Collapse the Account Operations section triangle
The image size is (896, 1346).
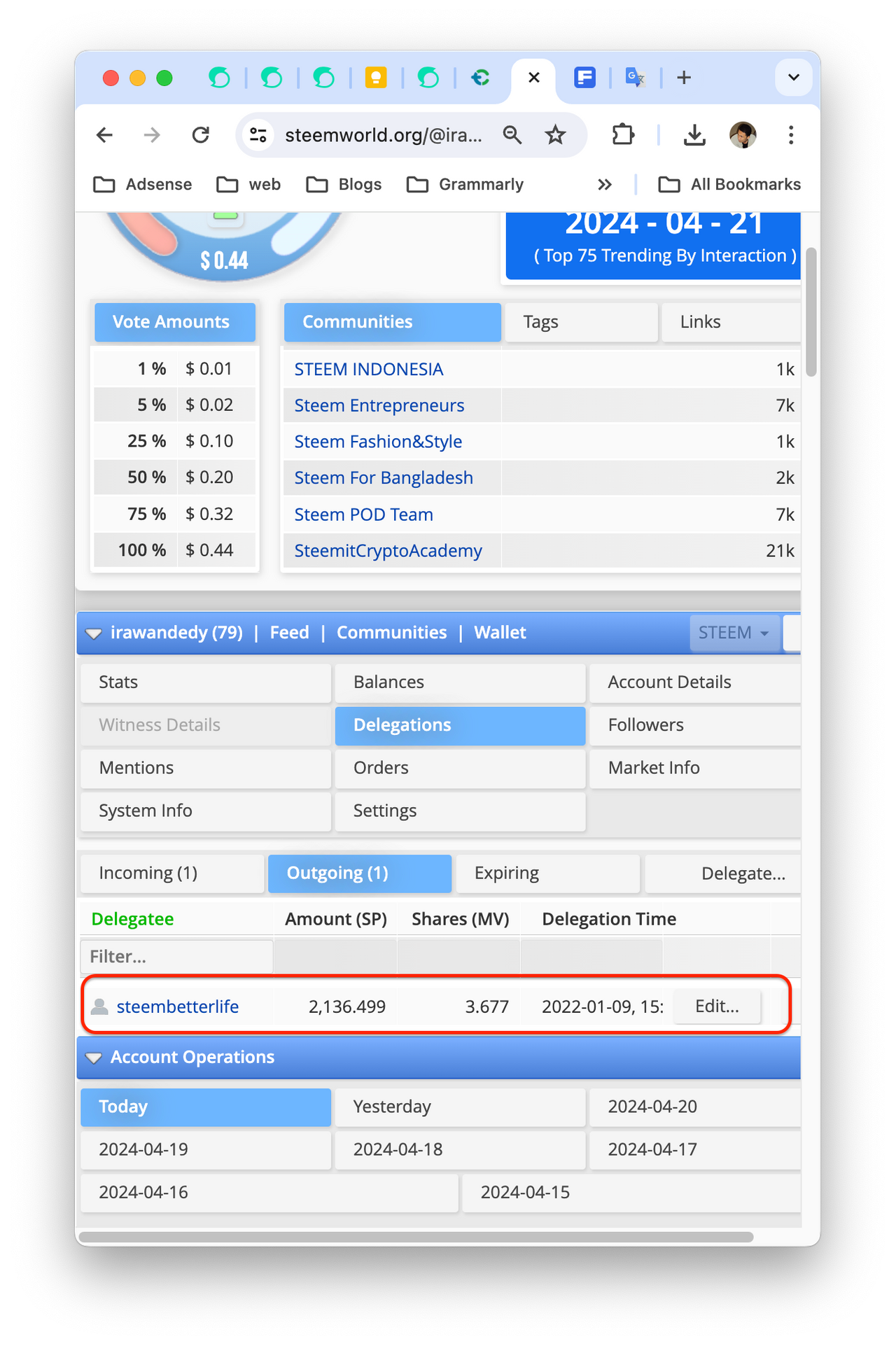pos(93,1058)
